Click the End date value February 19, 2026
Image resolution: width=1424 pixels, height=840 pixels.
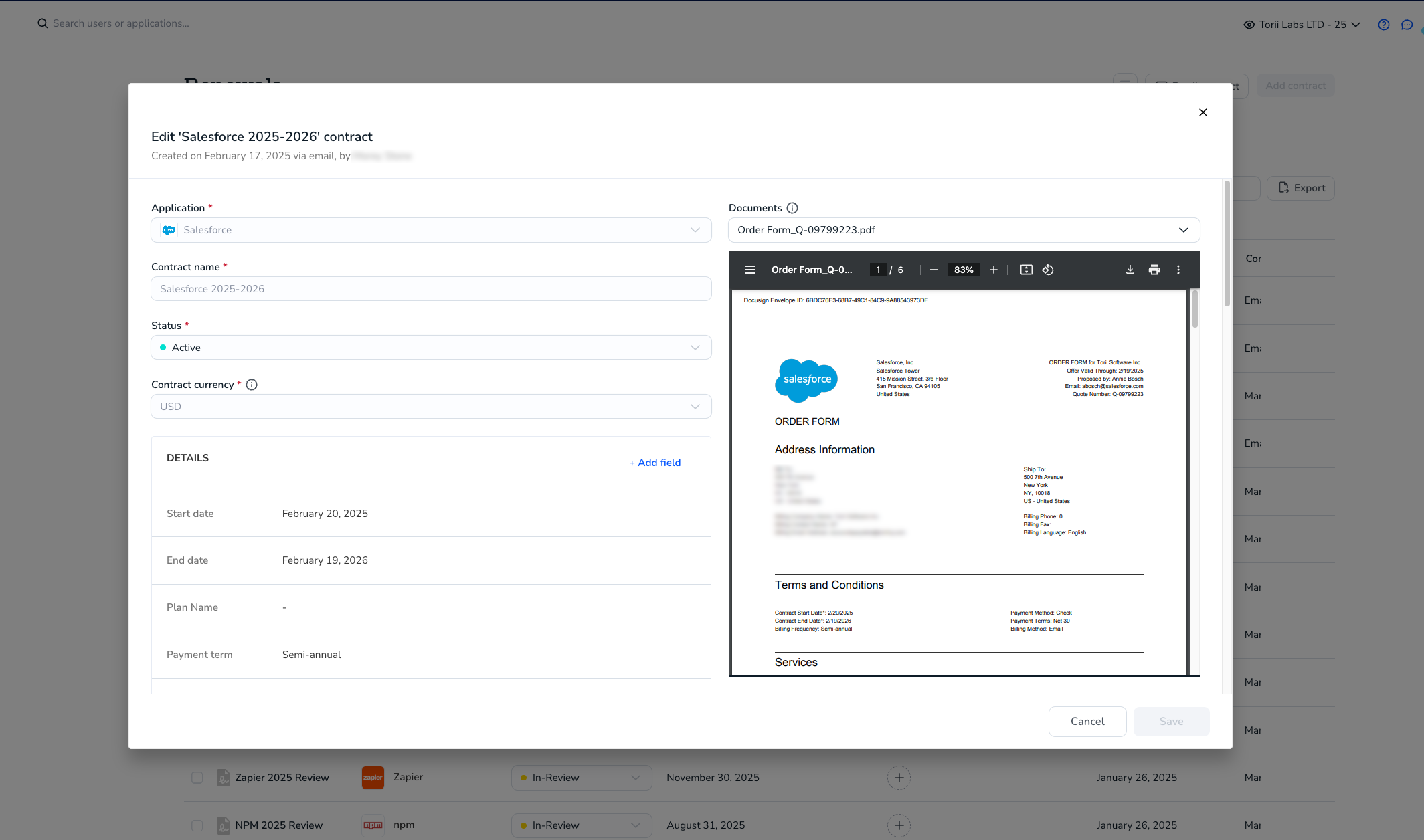click(325, 560)
